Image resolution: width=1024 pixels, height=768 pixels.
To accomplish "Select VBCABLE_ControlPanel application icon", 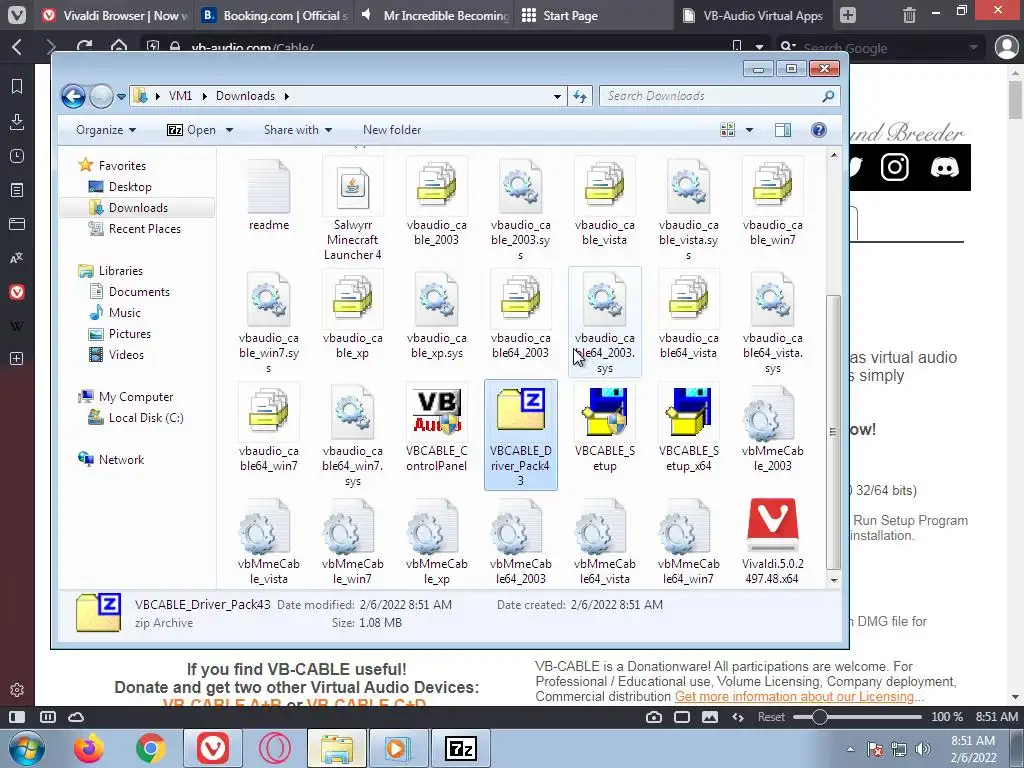I will (436, 413).
